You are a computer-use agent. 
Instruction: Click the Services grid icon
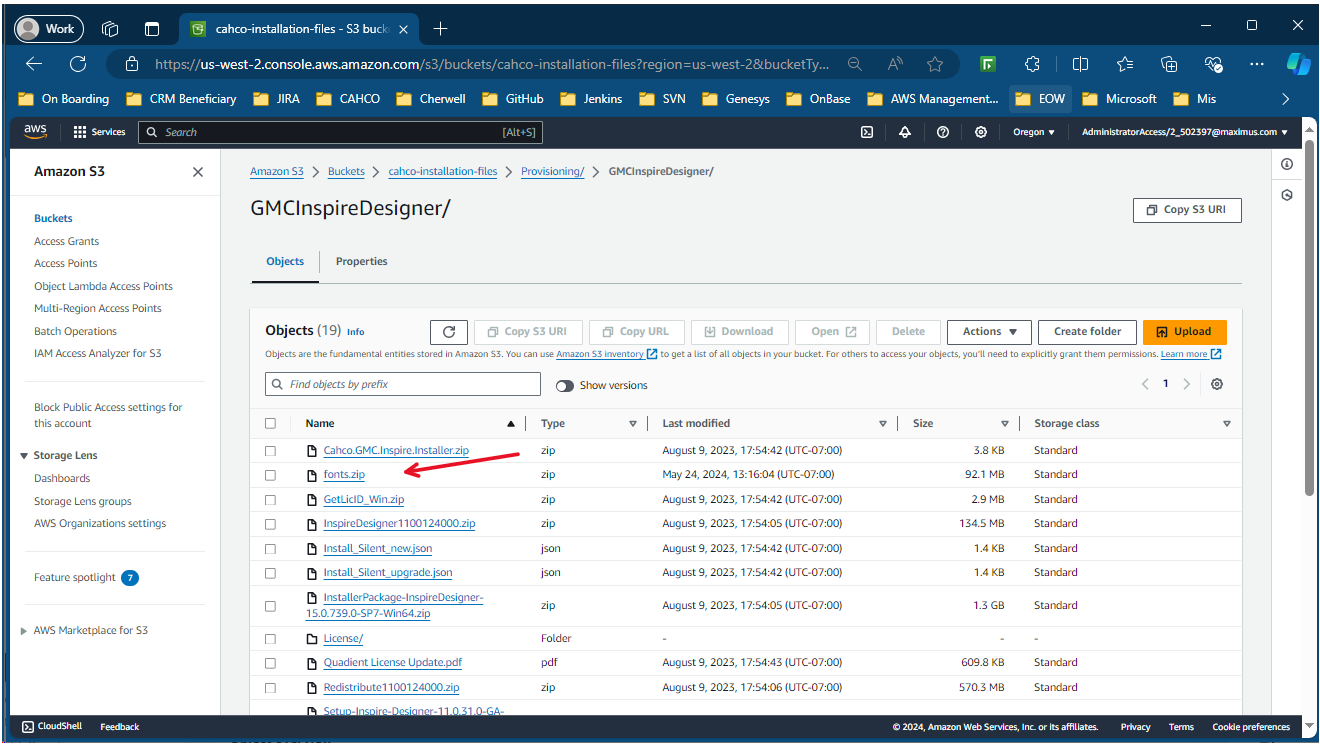point(80,132)
